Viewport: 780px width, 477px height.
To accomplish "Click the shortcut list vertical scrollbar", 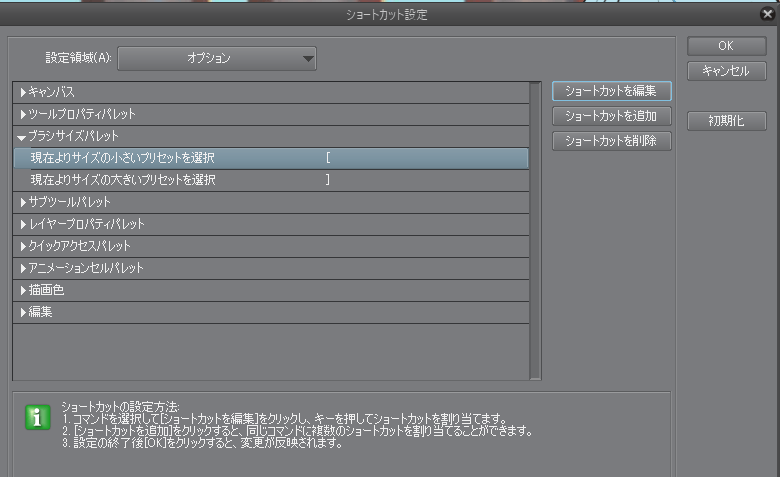I will point(535,231).
